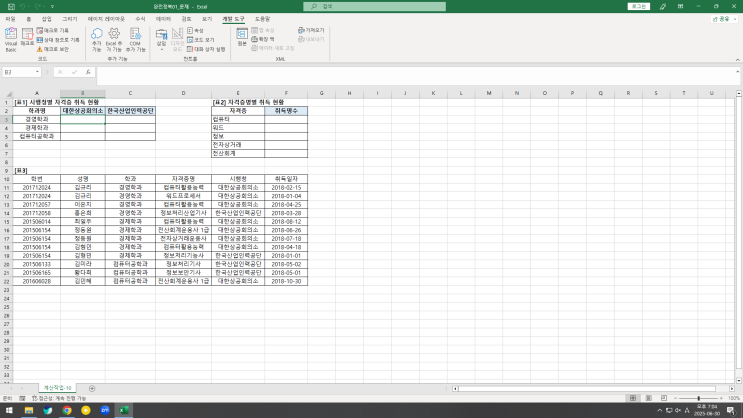Open File Explorer from the taskbar

coord(29,410)
